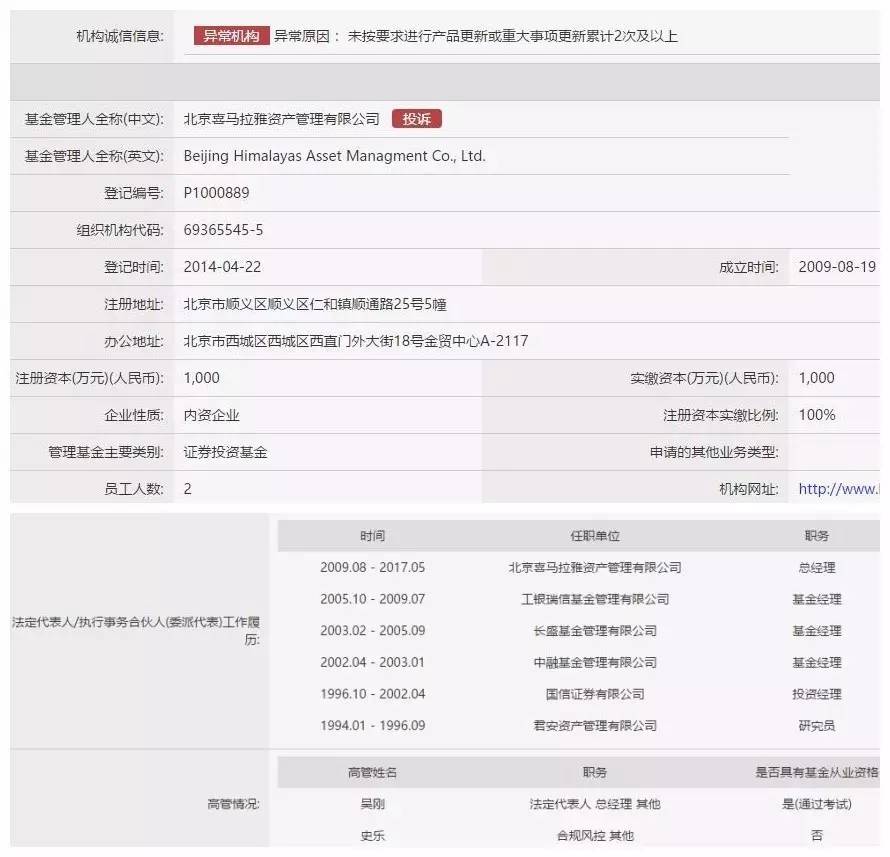The width and height of the screenshot is (890, 857).
Task: Click the period 2002.04 - 2003.01
Action: [372, 662]
